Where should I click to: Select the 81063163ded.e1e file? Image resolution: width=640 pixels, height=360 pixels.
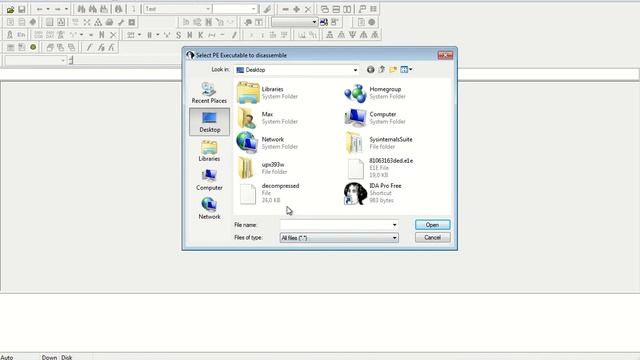[379, 168]
